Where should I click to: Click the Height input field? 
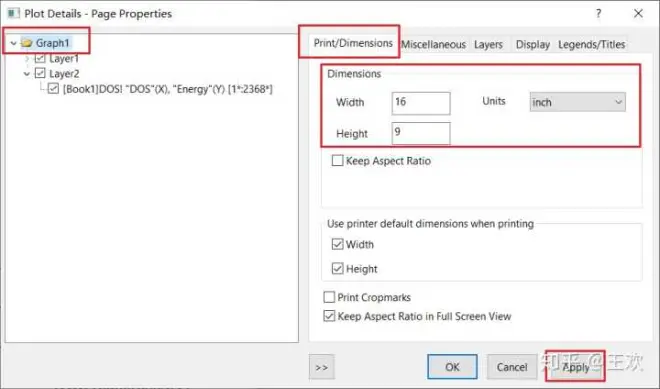coord(421,133)
